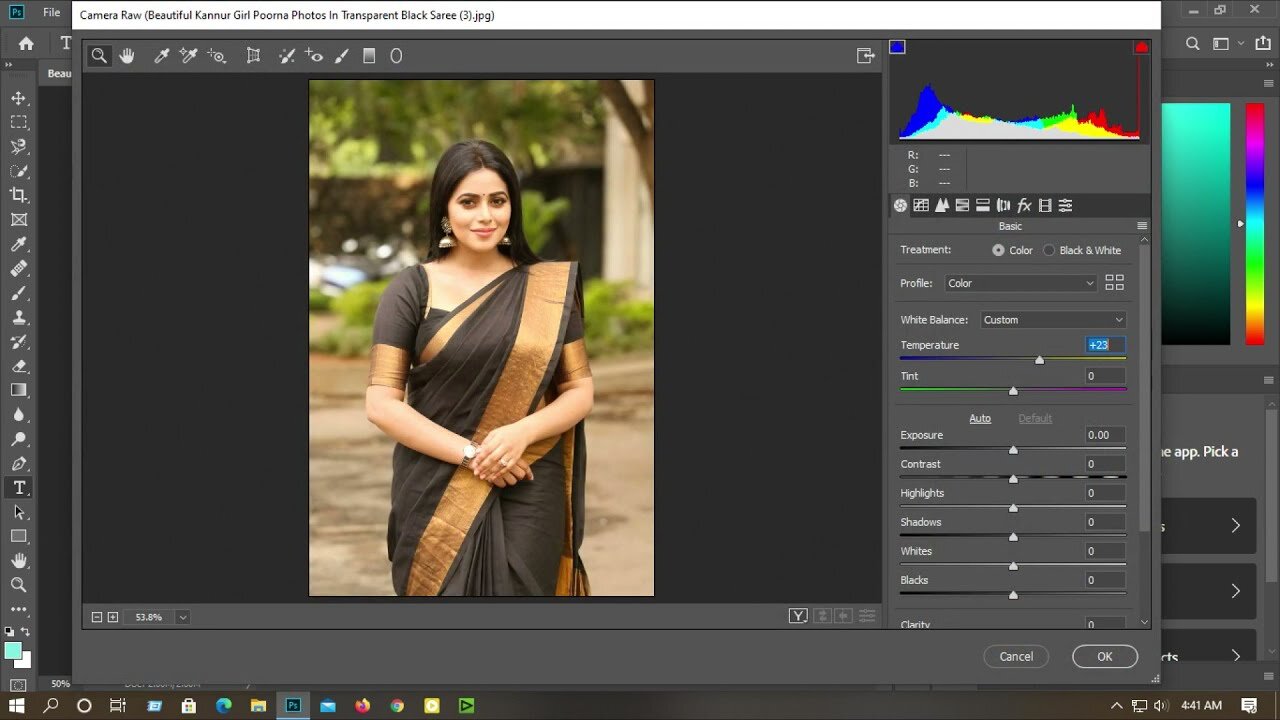Viewport: 1280px width, 720px height.
Task: Select Photoshop Clone Stamp tool
Action: tap(18, 317)
